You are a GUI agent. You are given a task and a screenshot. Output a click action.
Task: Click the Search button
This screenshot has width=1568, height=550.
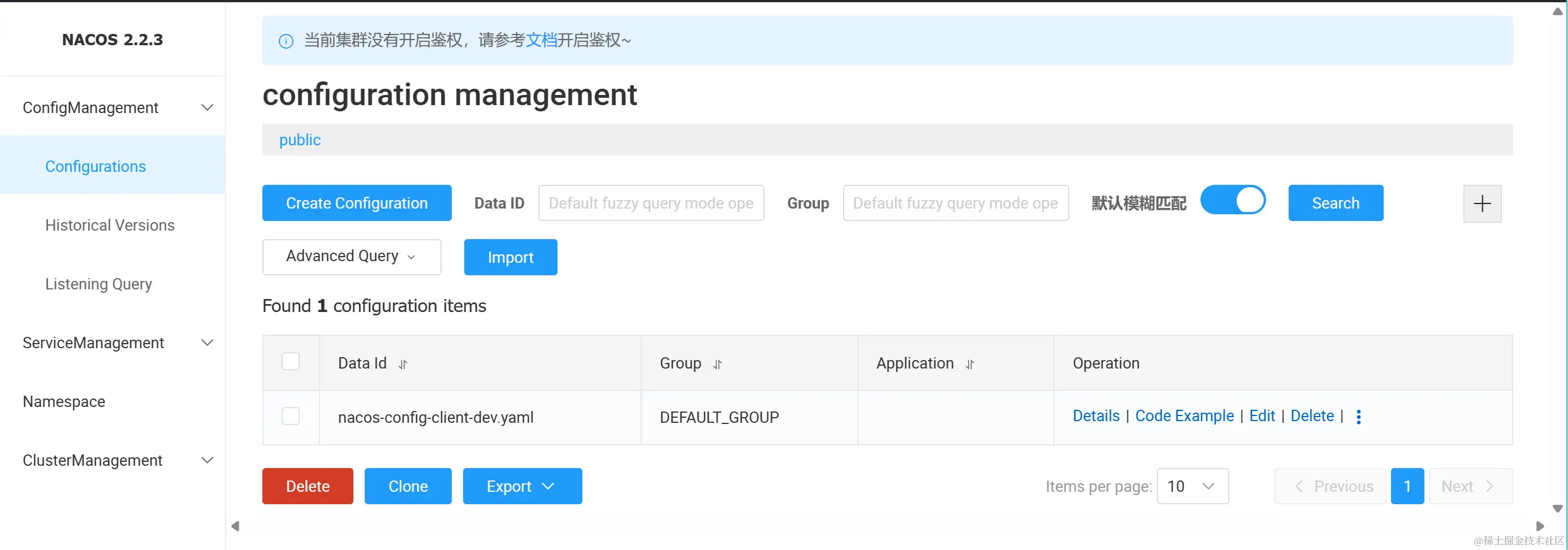1336,203
